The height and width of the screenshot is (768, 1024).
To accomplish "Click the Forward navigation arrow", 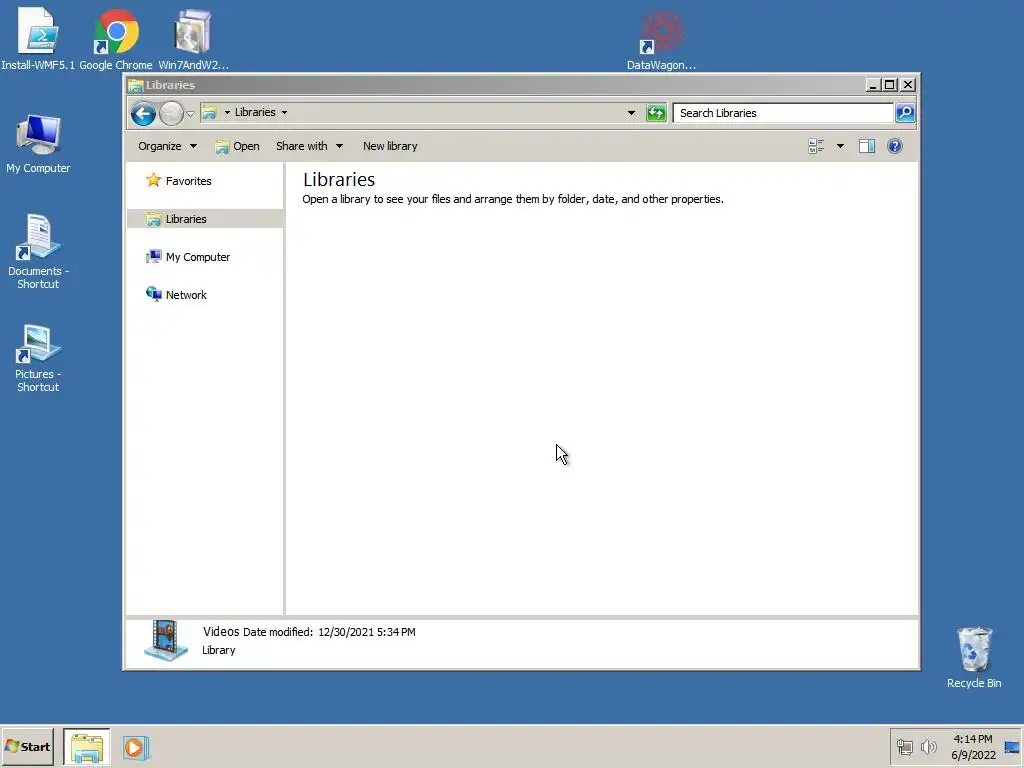I will coord(171,114).
